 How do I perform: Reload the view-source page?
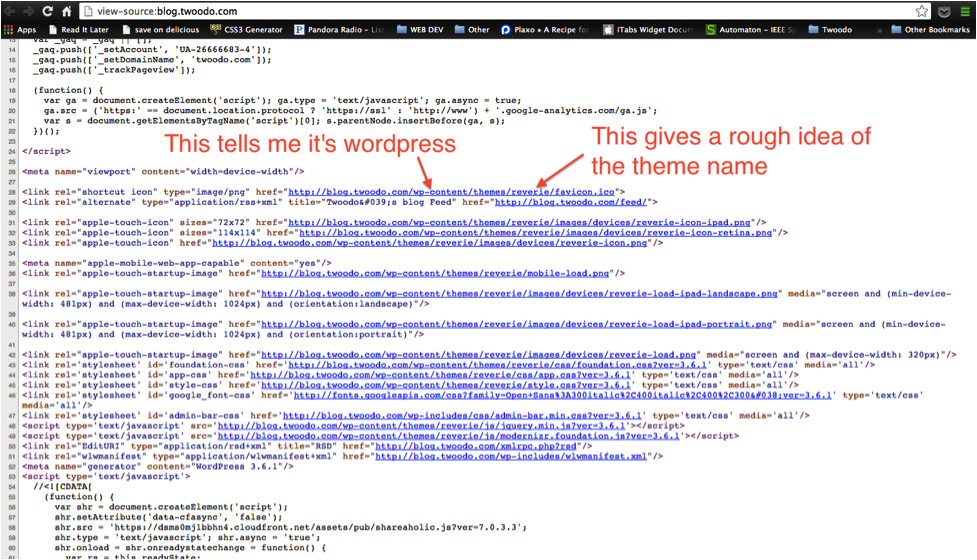(x=47, y=11)
